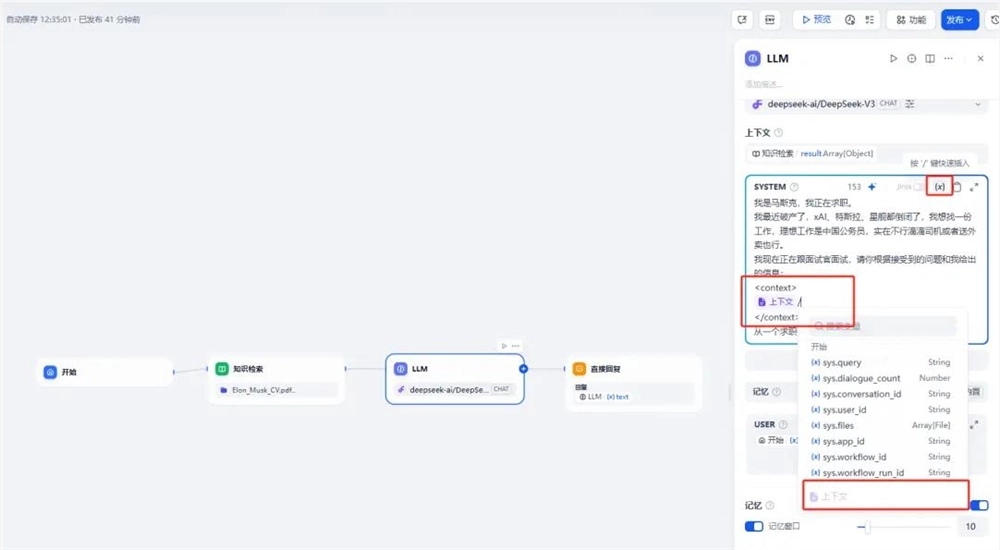Click the 上下文 variable chip in SYSTEM prompt

775,302
